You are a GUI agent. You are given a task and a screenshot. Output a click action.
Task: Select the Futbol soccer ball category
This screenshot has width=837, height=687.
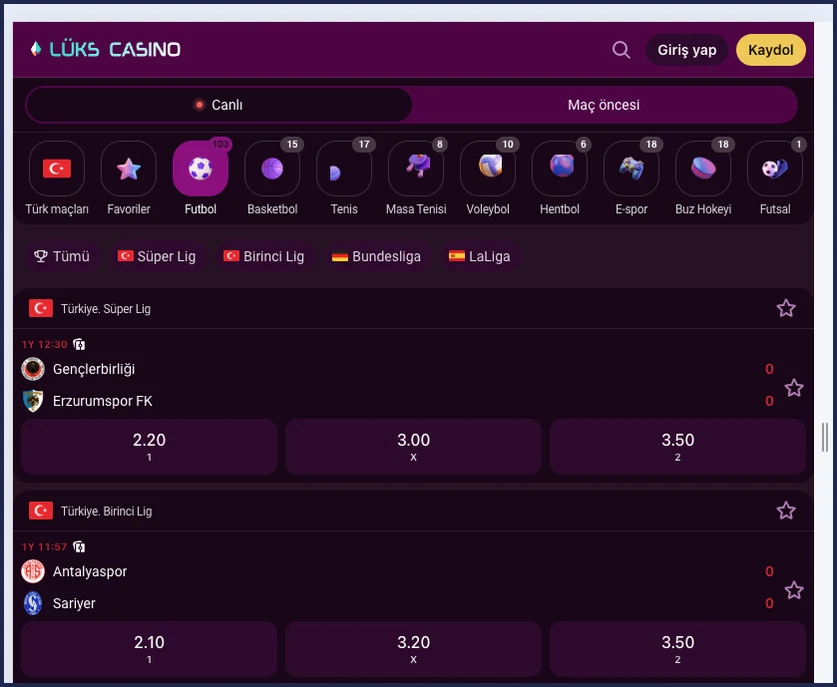point(200,169)
